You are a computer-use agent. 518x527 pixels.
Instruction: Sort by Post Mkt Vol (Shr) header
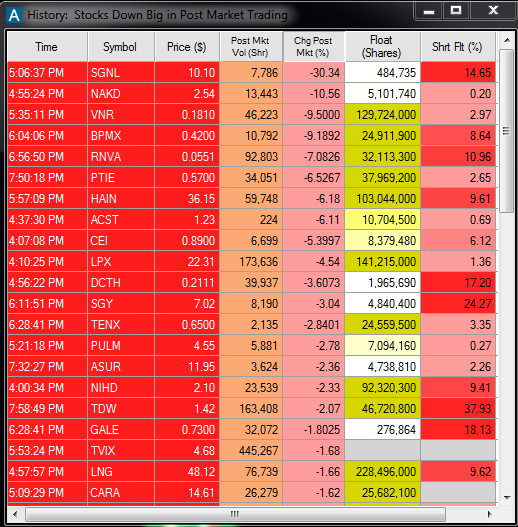tap(251, 47)
